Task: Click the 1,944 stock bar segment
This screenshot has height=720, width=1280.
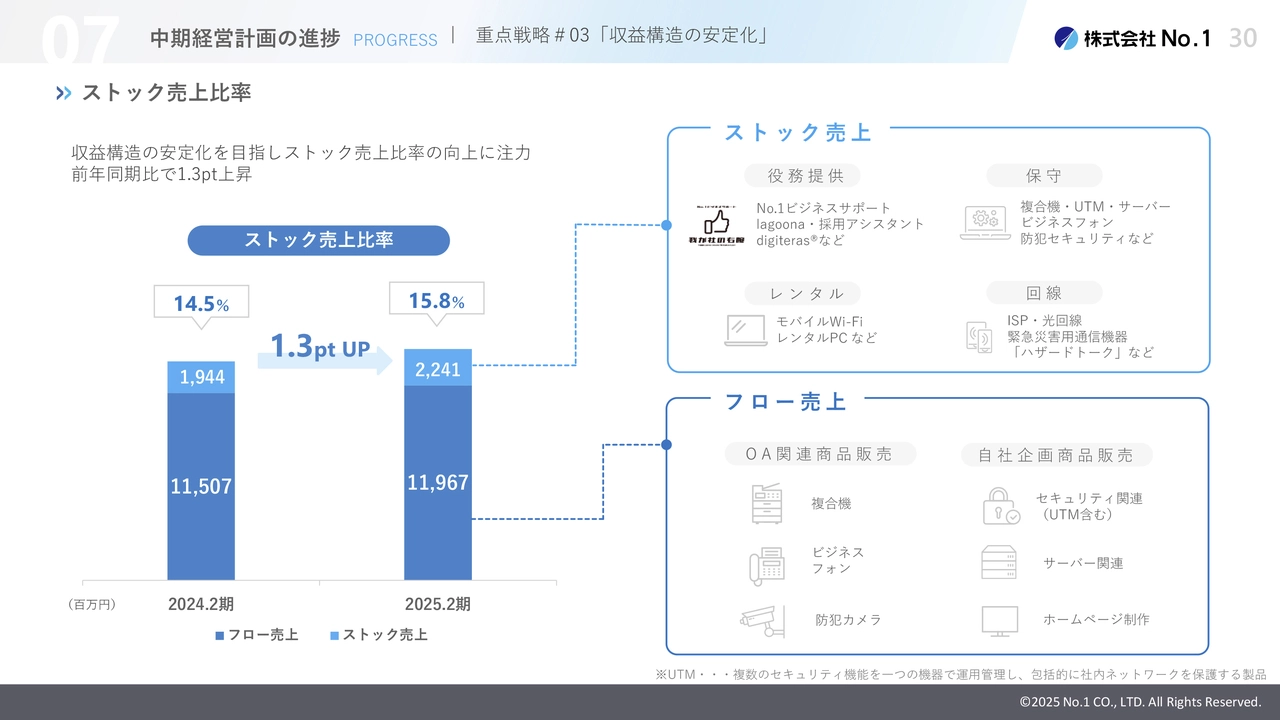Action: [x=201, y=377]
